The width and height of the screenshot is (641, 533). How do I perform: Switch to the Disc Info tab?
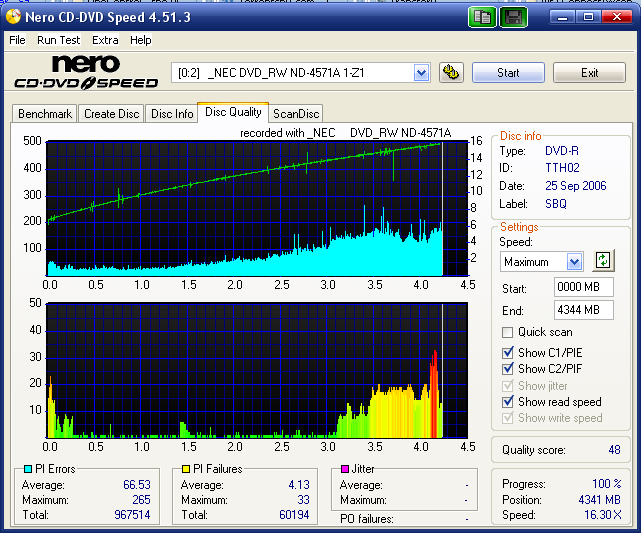172,114
